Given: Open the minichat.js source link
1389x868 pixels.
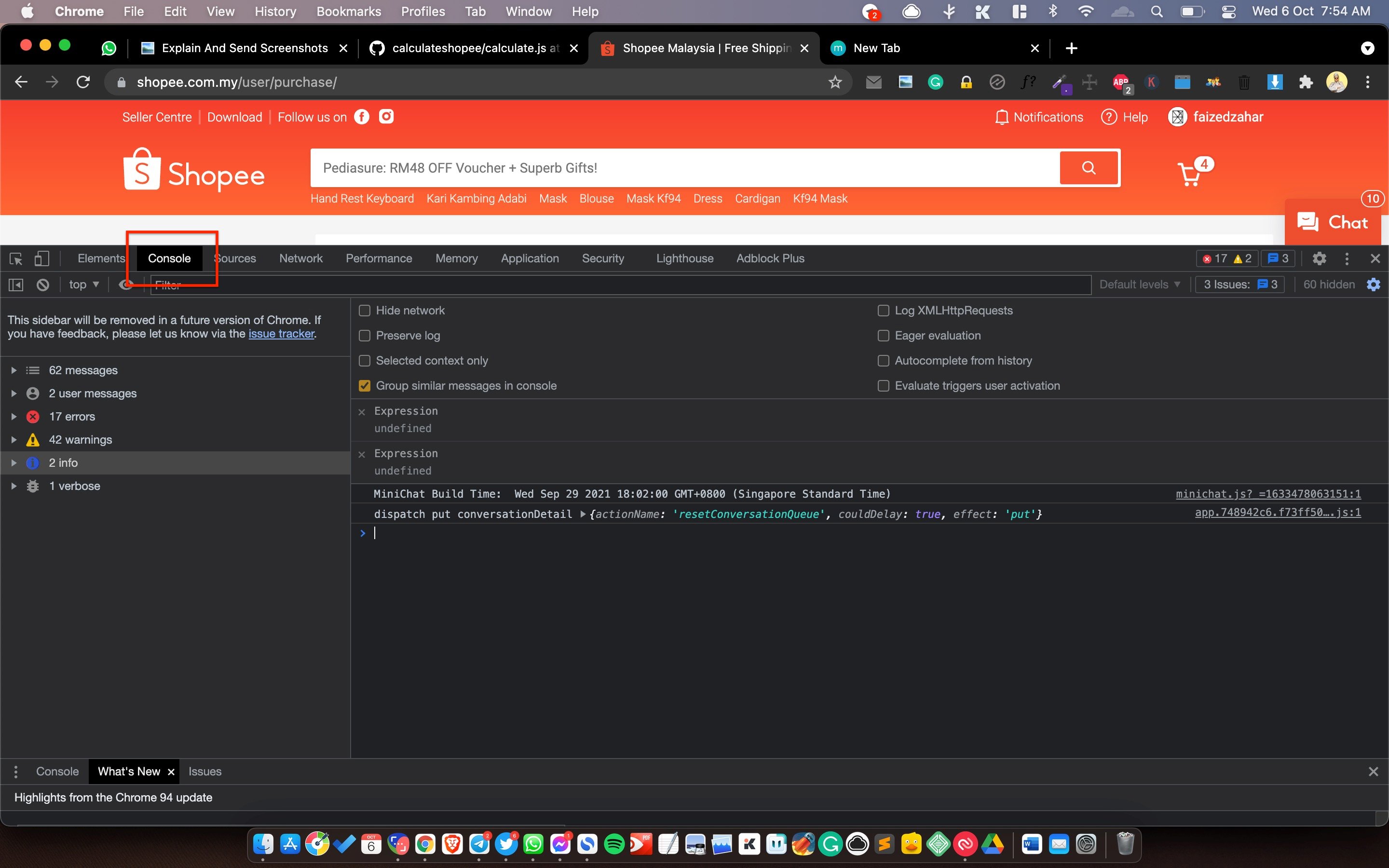Looking at the screenshot, I should 1268,494.
